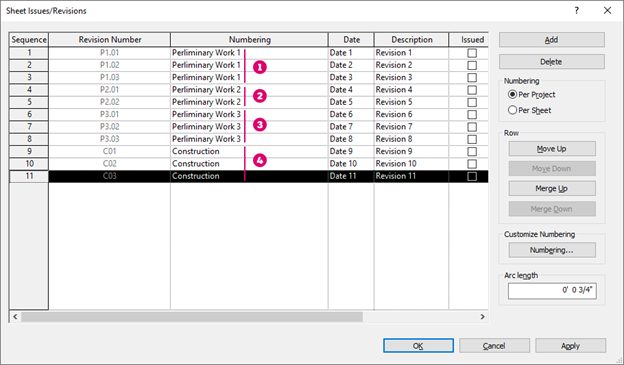Click the Date 7 cell
The image size is (624, 365).
click(351, 127)
